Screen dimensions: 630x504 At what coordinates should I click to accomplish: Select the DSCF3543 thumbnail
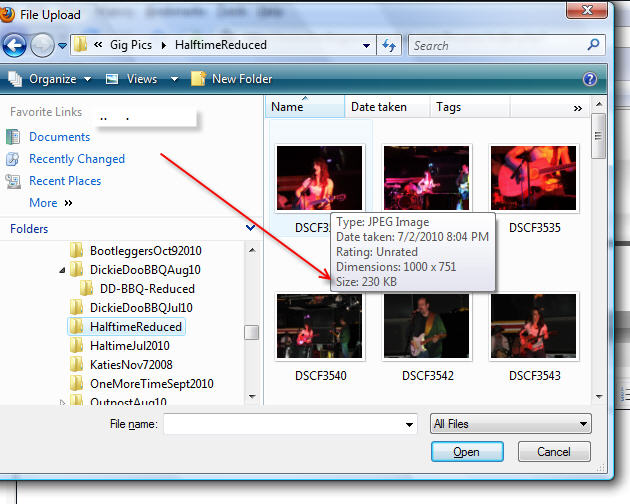click(x=533, y=326)
